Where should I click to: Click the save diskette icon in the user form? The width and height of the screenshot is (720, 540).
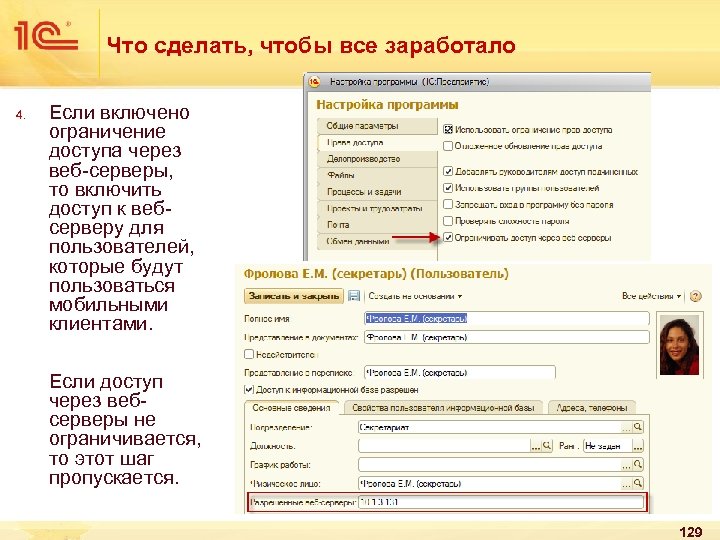[354, 296]
